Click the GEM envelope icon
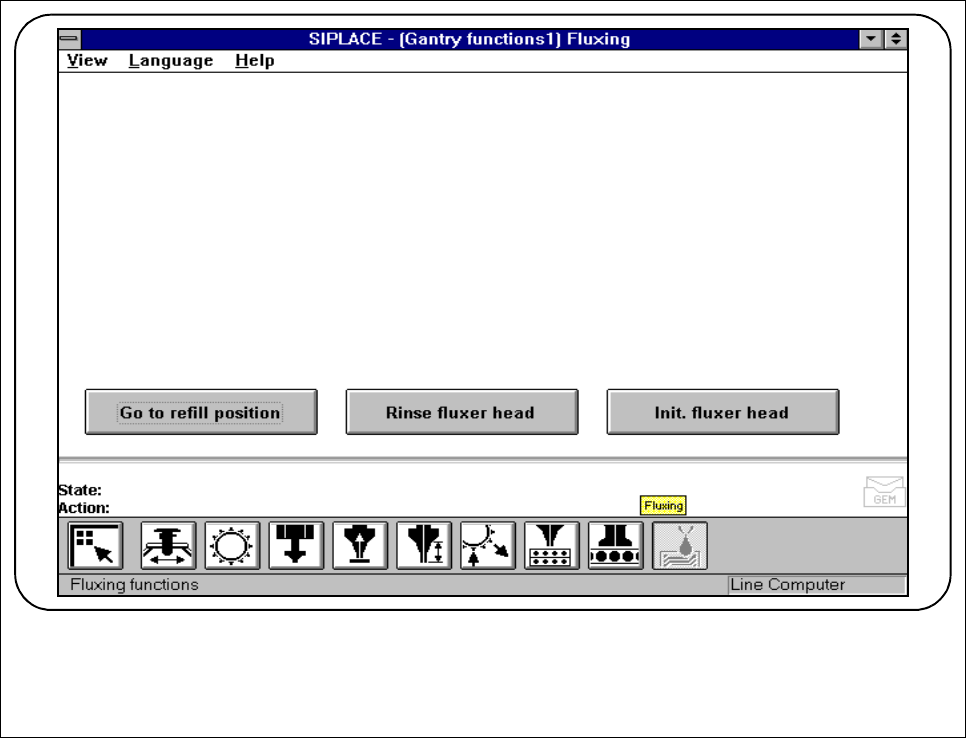 pyautogui.click(x=884, y=492)
